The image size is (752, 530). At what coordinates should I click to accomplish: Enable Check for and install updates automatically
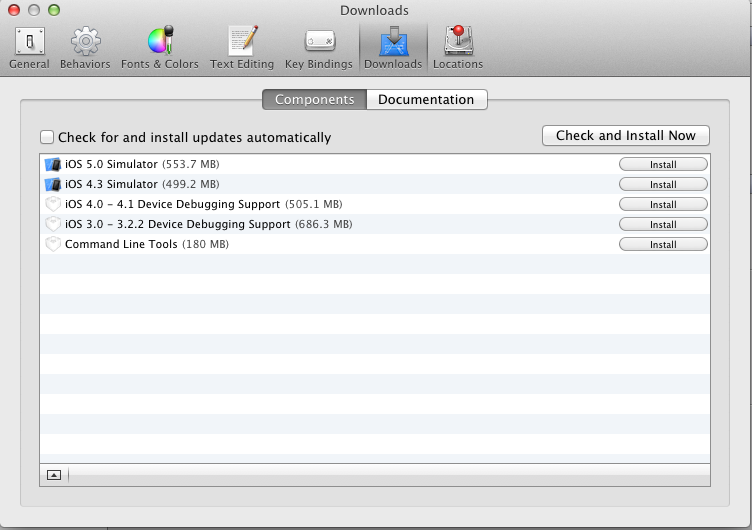pyautogui.click(x=47, y=137)
